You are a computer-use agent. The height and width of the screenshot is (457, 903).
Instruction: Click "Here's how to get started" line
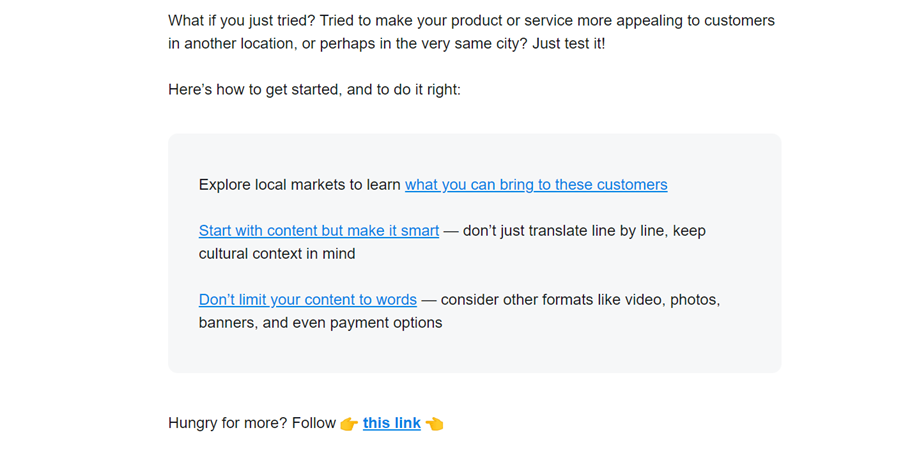click(254, 90)
